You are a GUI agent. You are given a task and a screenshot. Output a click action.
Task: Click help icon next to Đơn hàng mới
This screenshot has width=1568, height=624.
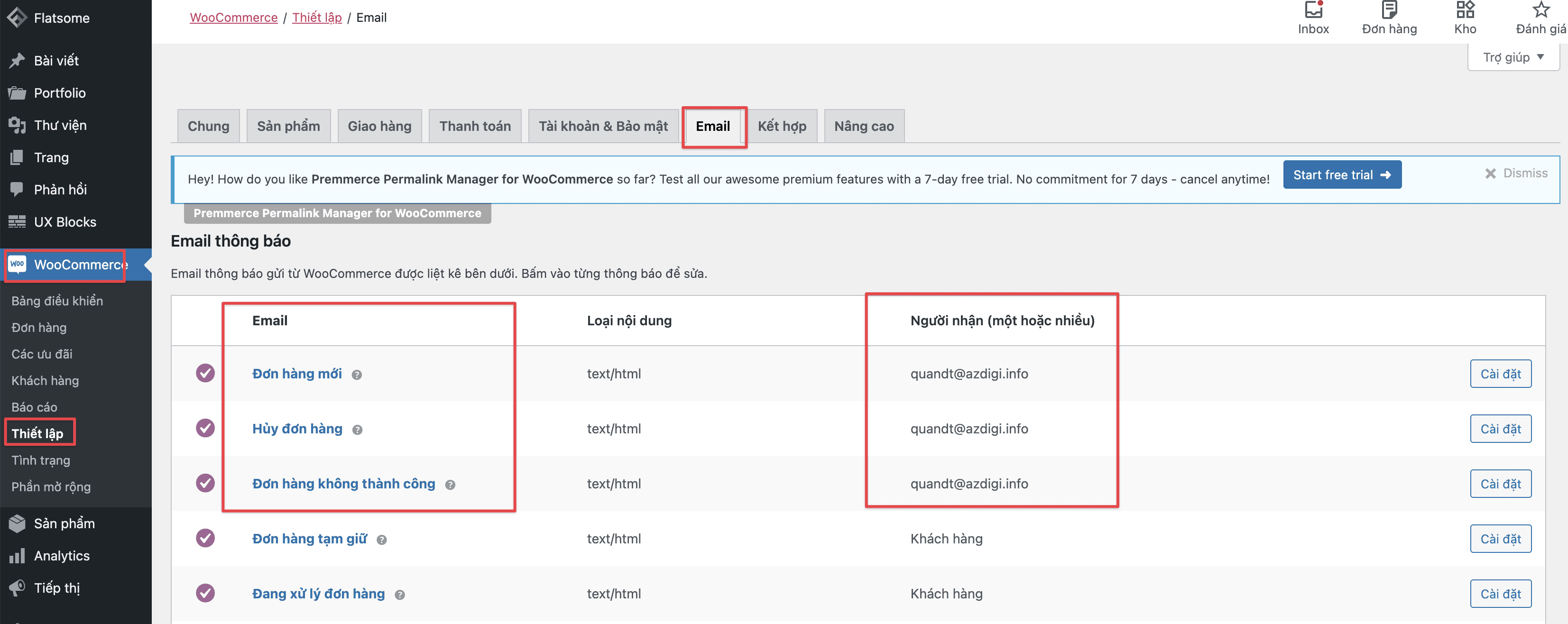(357, 375)
